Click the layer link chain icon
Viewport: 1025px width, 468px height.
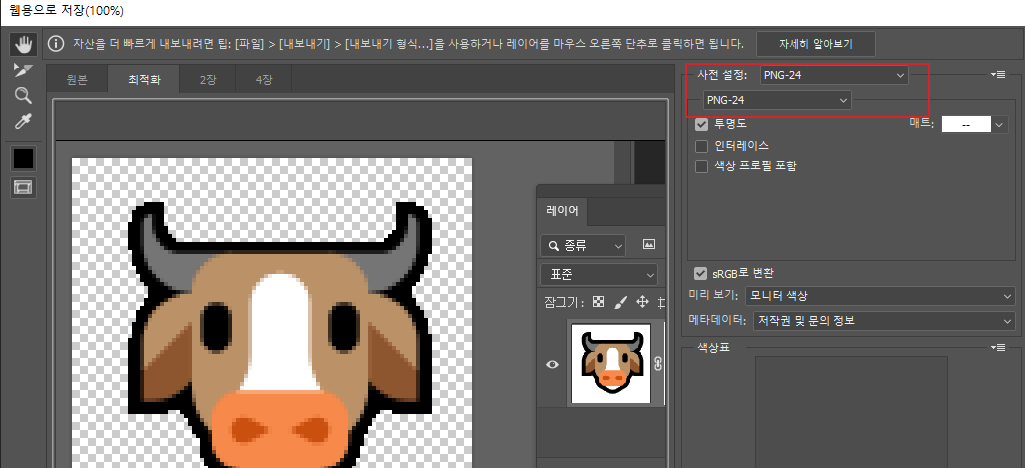(x=658, y=365)
